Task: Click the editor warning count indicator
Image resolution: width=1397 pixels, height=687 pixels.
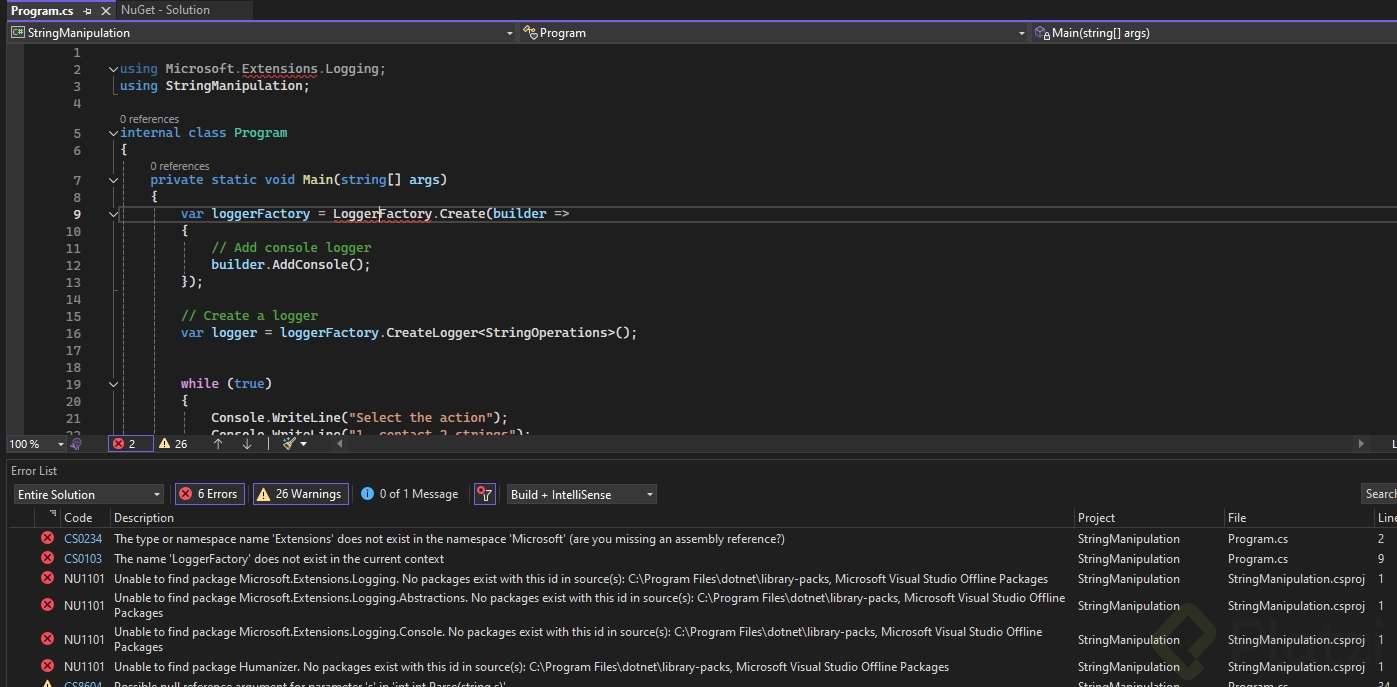Action: coord(173,444)
